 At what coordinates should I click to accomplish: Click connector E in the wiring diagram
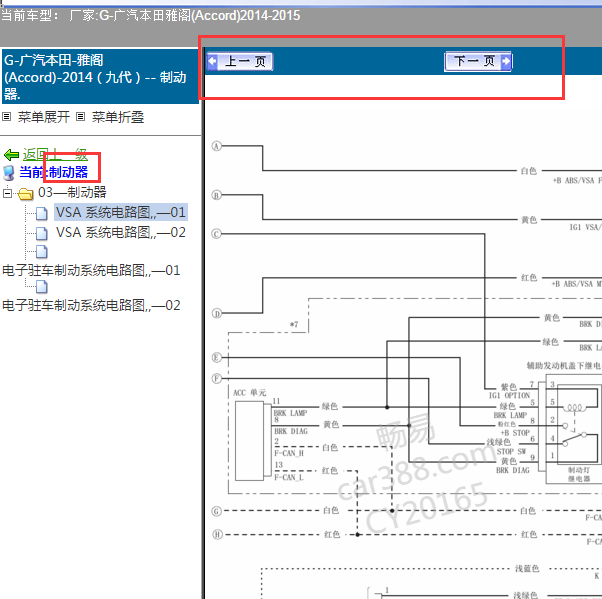pyautogui.click(x=217, y=357)
